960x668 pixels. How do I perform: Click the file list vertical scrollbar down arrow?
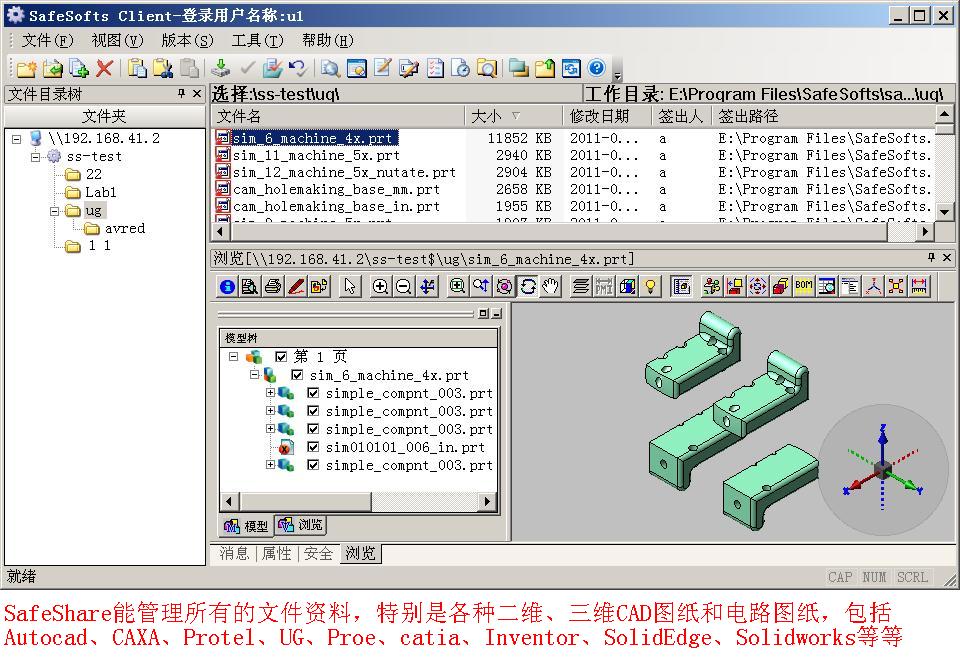(944, 212)
